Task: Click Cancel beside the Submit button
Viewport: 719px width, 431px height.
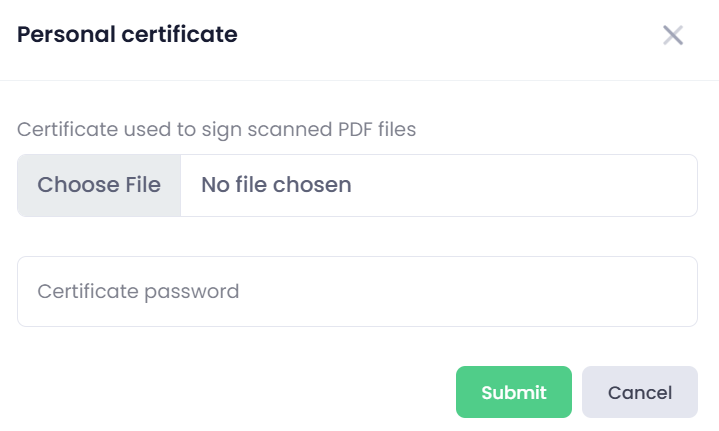Action: click(x=639, y=392)
